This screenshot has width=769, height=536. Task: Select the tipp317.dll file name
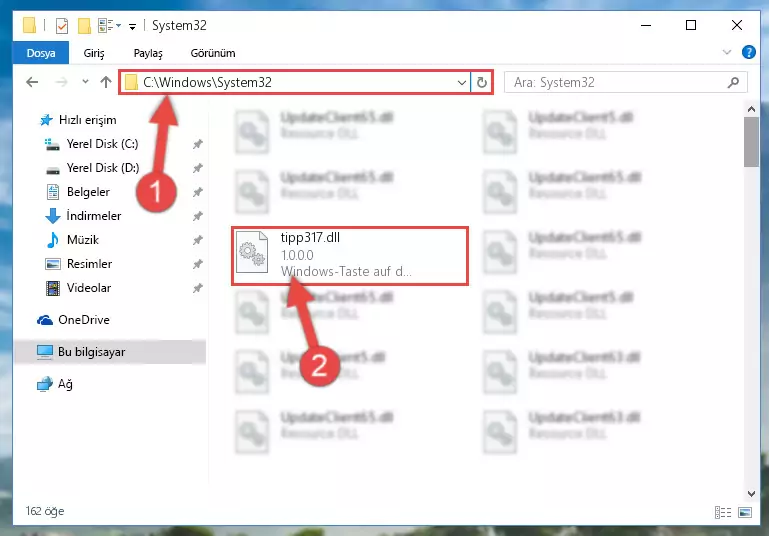click(x=310, y=237)
